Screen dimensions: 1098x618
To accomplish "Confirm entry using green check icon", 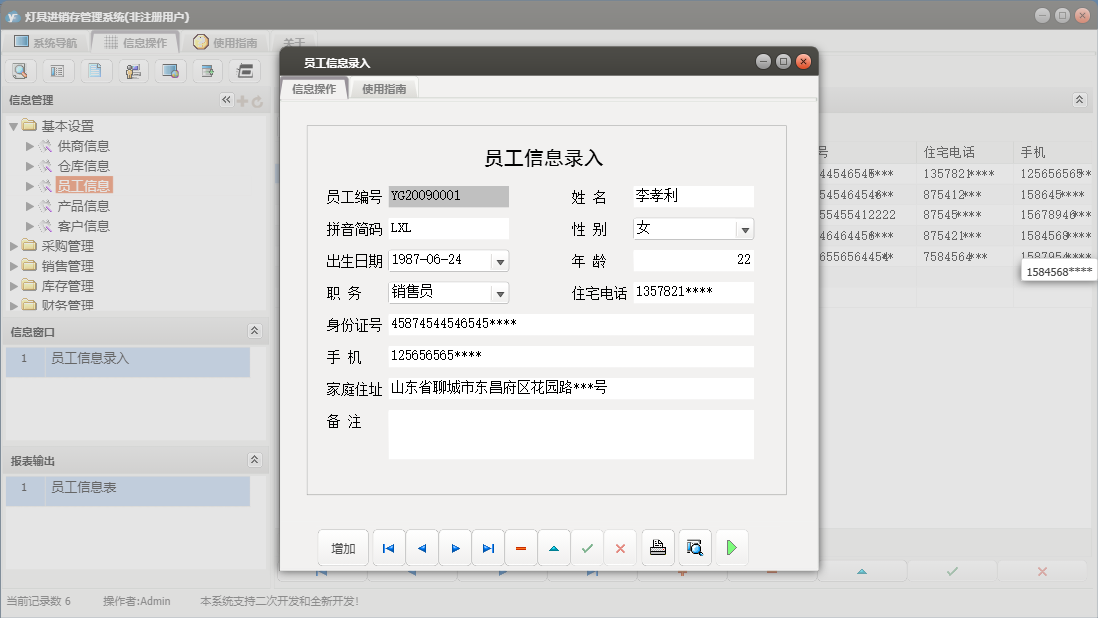I will 588,547.
